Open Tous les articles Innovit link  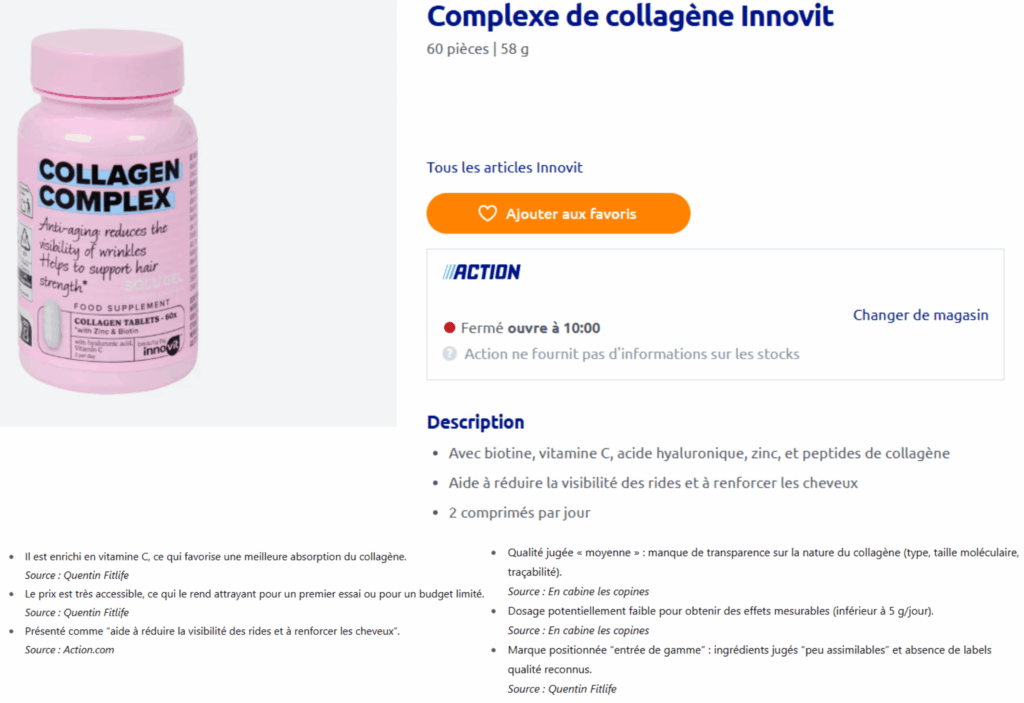pos(504,167)
